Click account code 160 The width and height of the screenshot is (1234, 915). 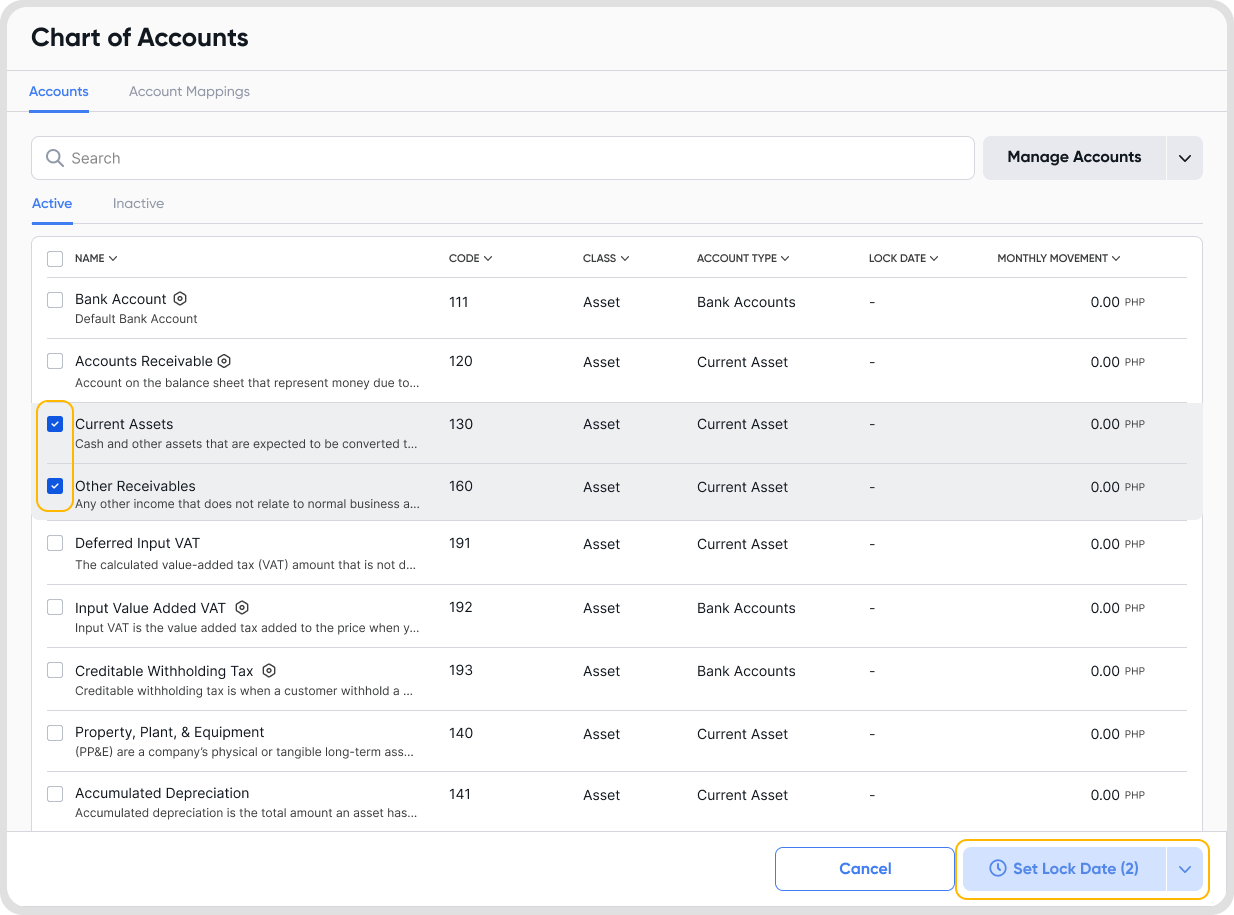tap(461, 486)
